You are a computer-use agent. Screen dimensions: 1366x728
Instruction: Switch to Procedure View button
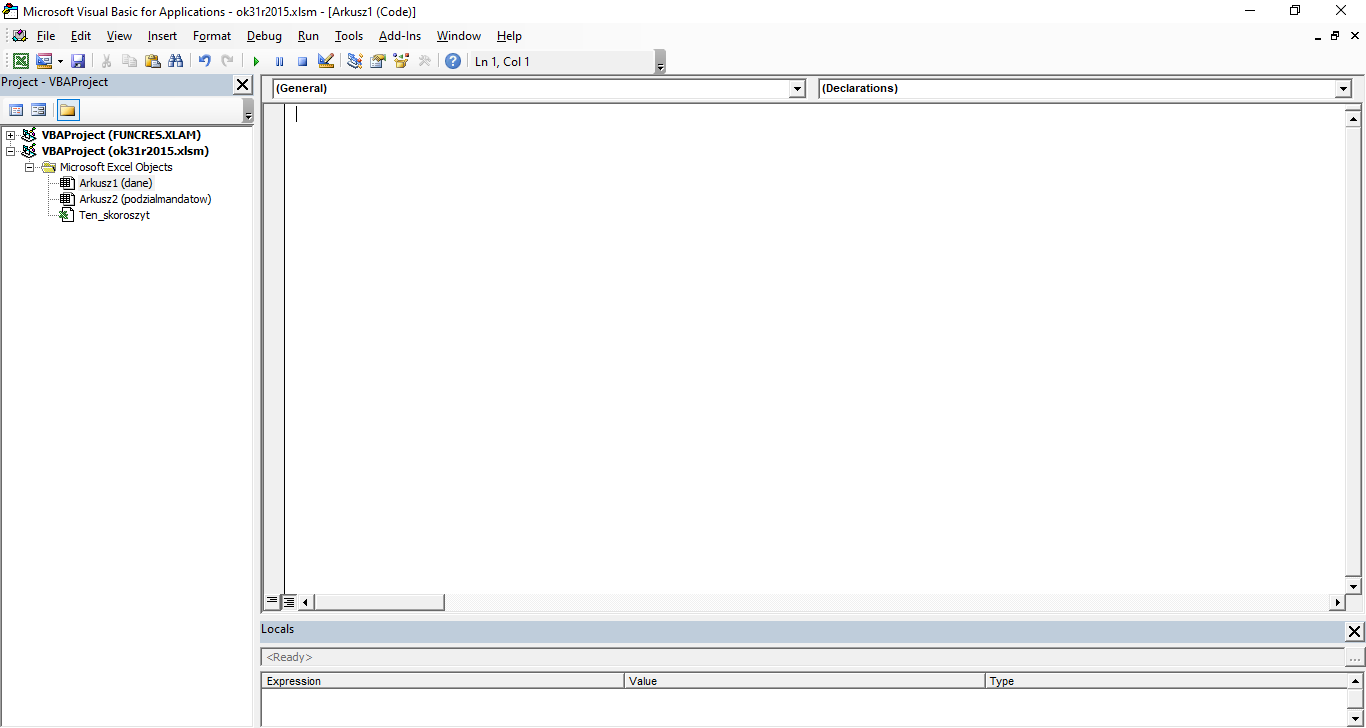271,602
